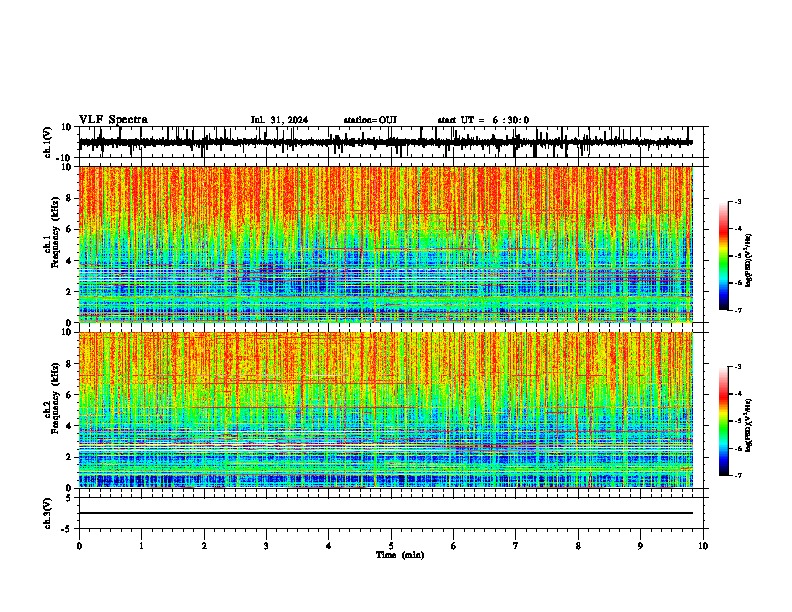Viewport: 792px width, 612px height.
Task: Click ch.2 frequency axis tick "8"
Action: click(70, 364)
